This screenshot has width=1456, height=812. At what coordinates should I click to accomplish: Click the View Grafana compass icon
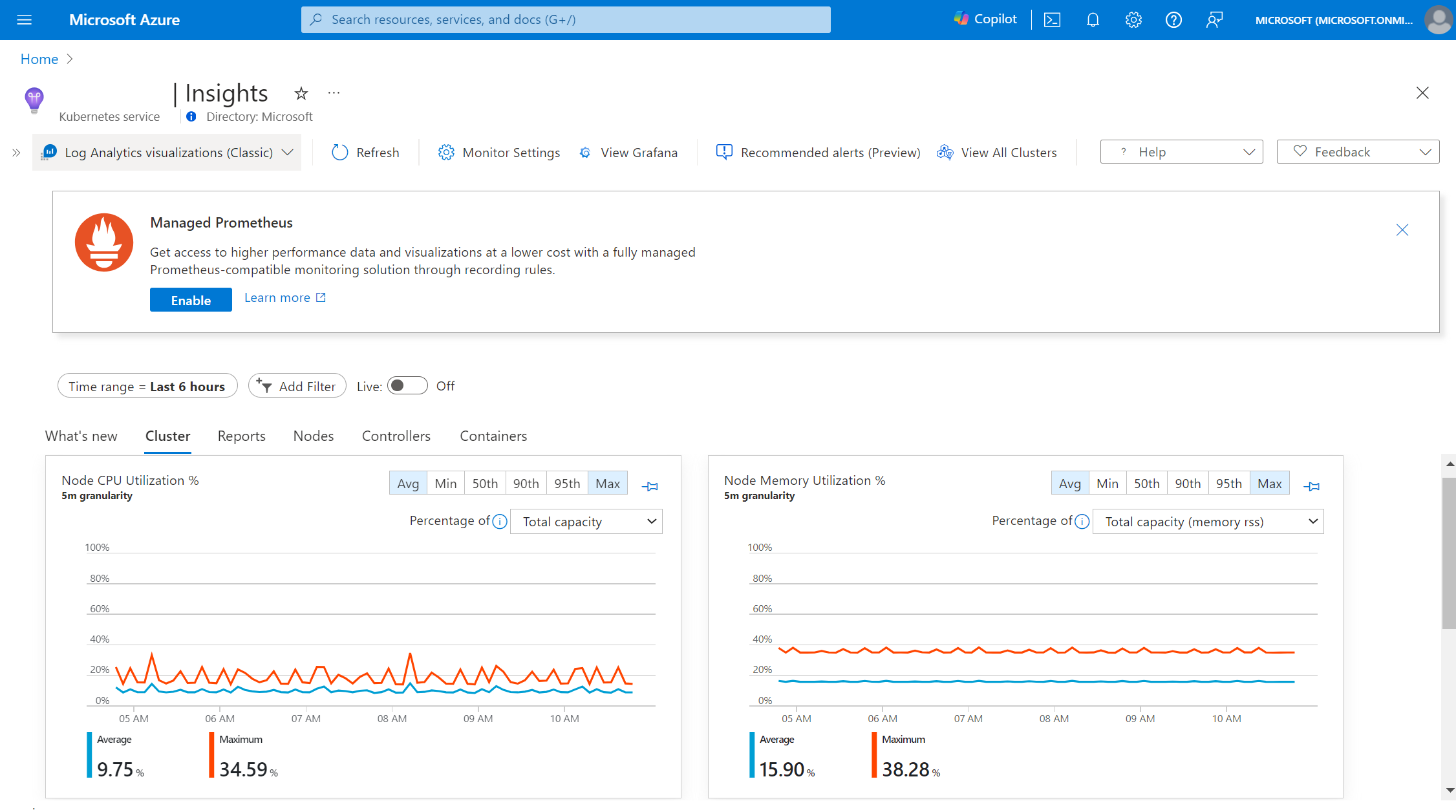coord(584,151)
